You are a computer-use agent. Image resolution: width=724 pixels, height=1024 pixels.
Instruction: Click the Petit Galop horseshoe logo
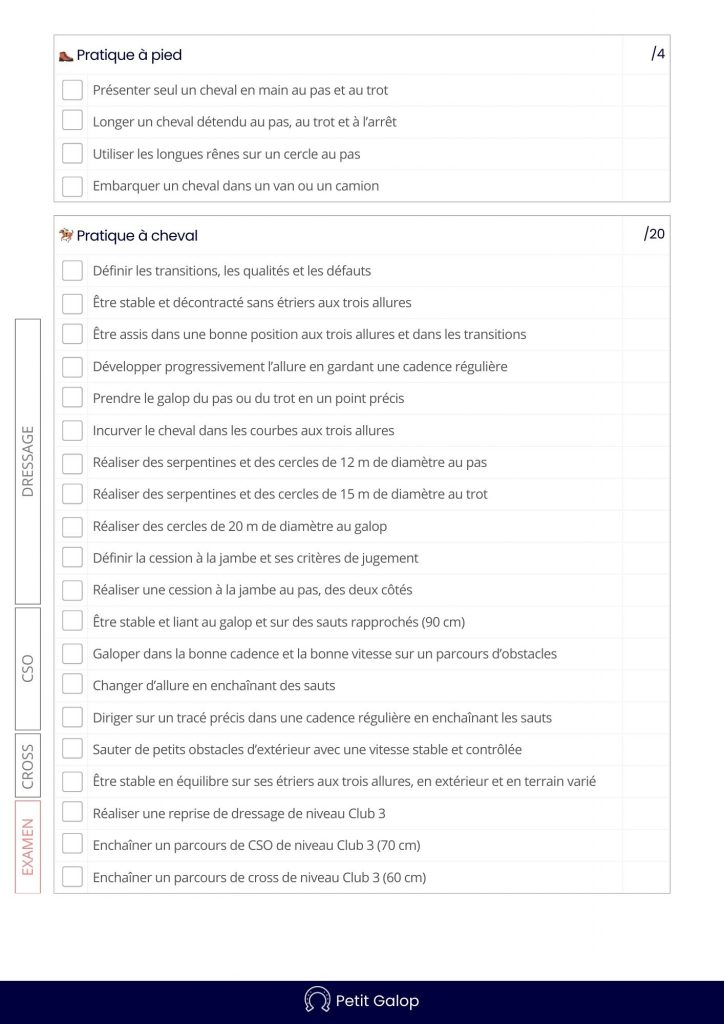coord(317,1000)
